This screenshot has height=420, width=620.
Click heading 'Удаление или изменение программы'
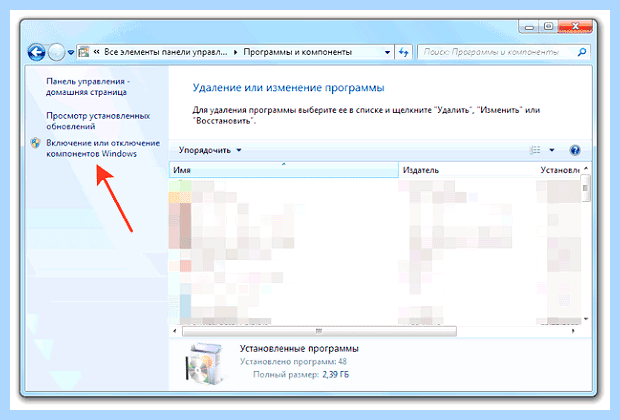click(x=288, y=87)
